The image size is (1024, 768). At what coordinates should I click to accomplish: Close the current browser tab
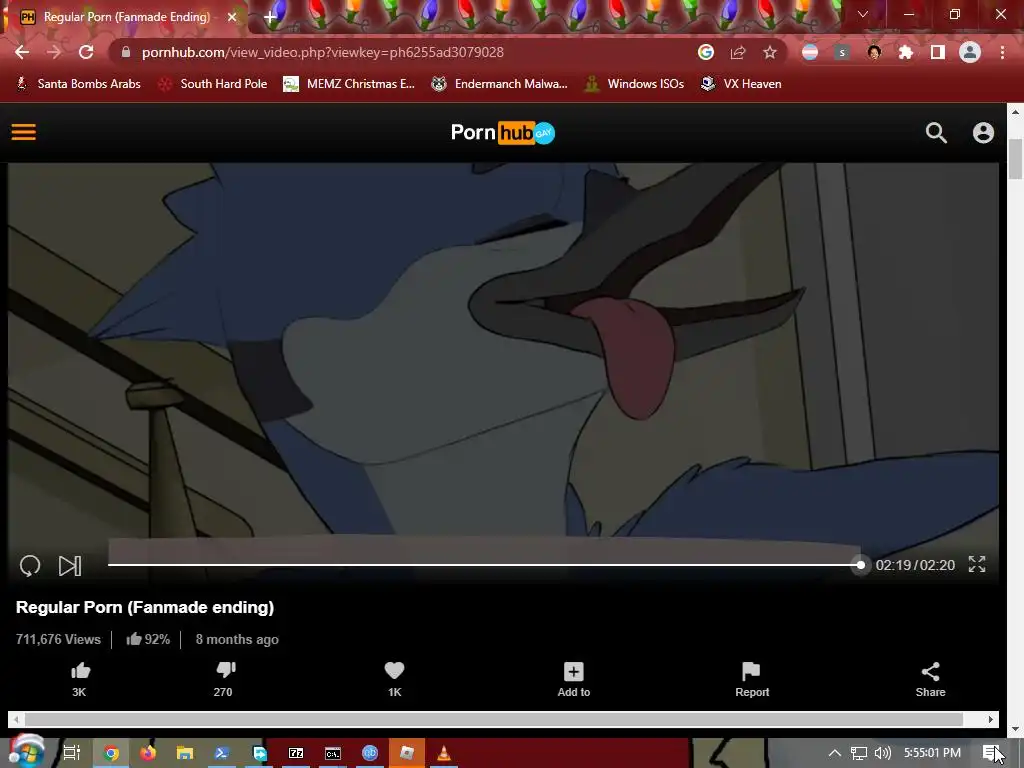[232, 17]
